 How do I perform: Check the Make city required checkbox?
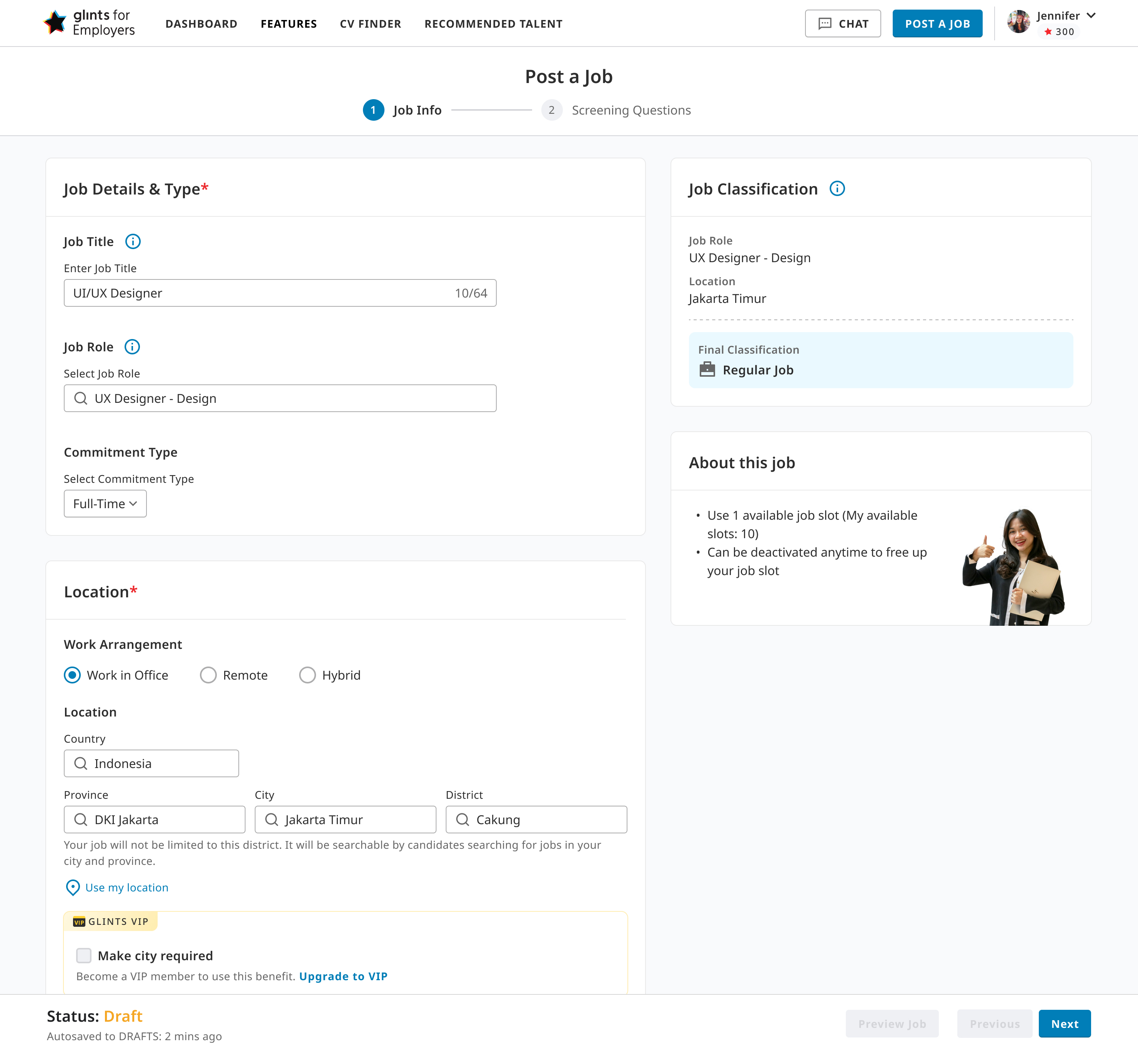[84, 955]
